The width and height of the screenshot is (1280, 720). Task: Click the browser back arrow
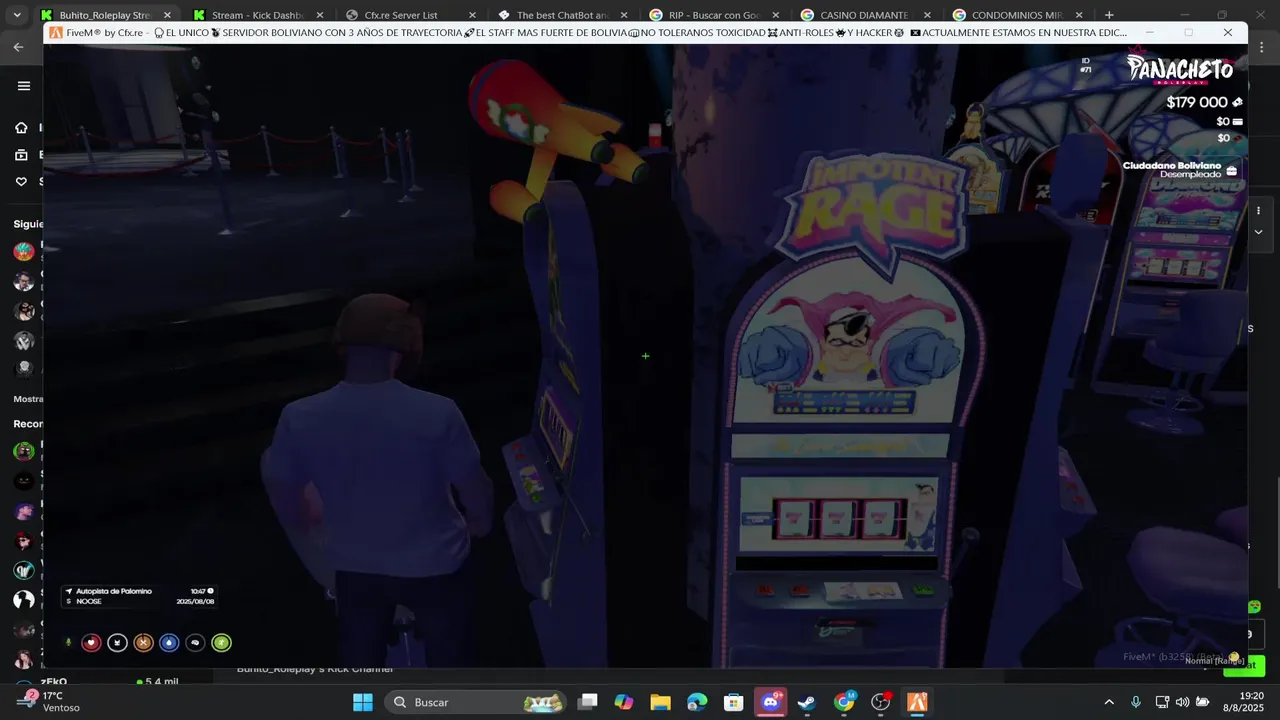click(18, 47)
